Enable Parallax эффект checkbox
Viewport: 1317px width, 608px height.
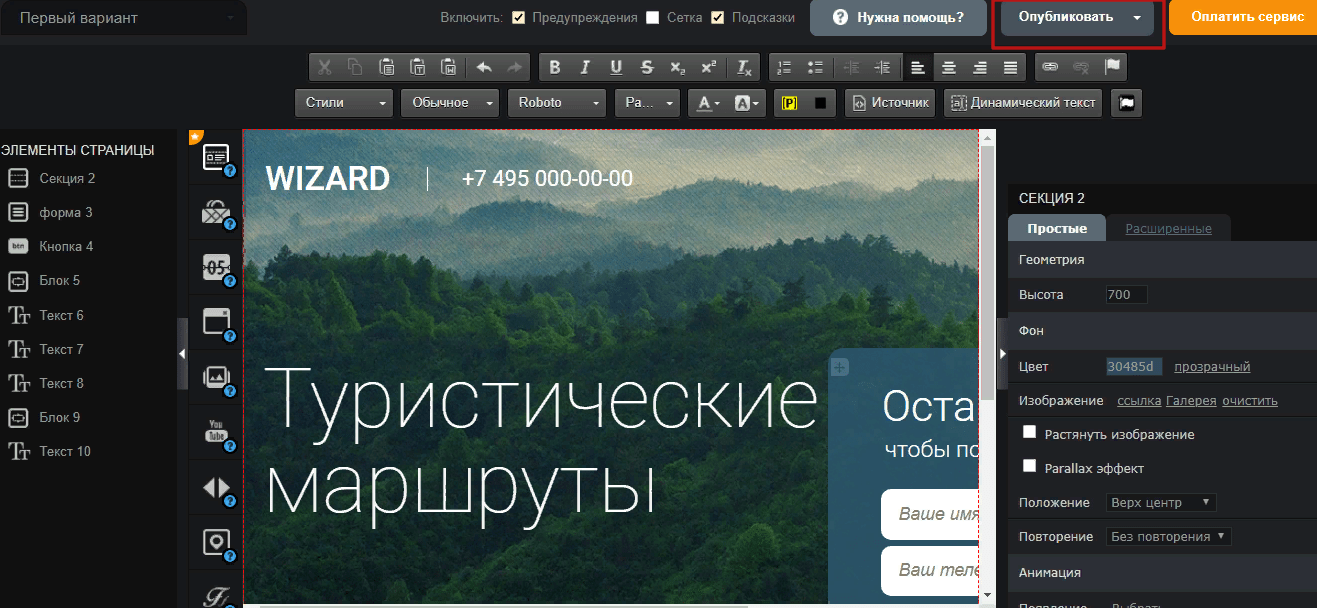pyautogui.click(x=1029, y=466)
